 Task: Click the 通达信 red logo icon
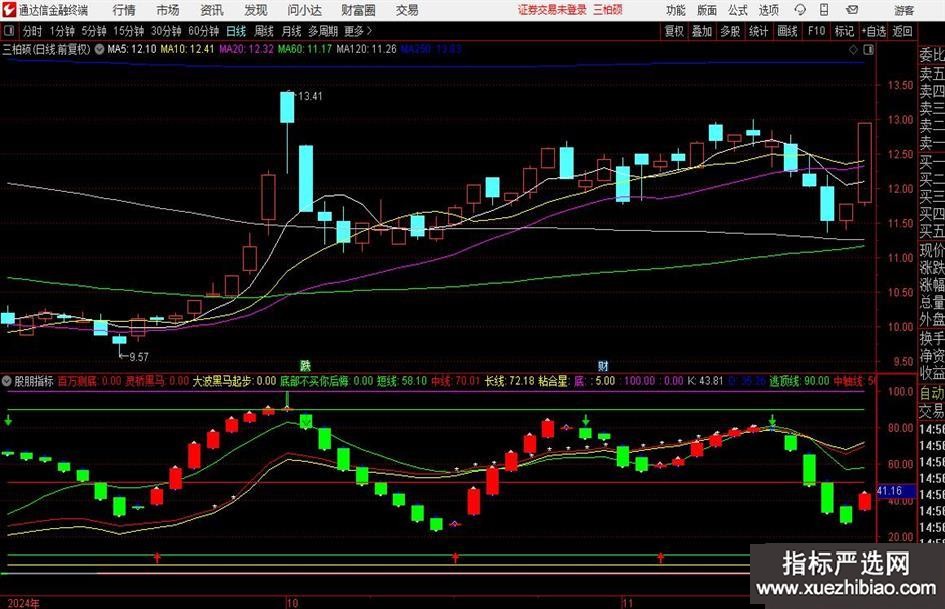point(9,10)
